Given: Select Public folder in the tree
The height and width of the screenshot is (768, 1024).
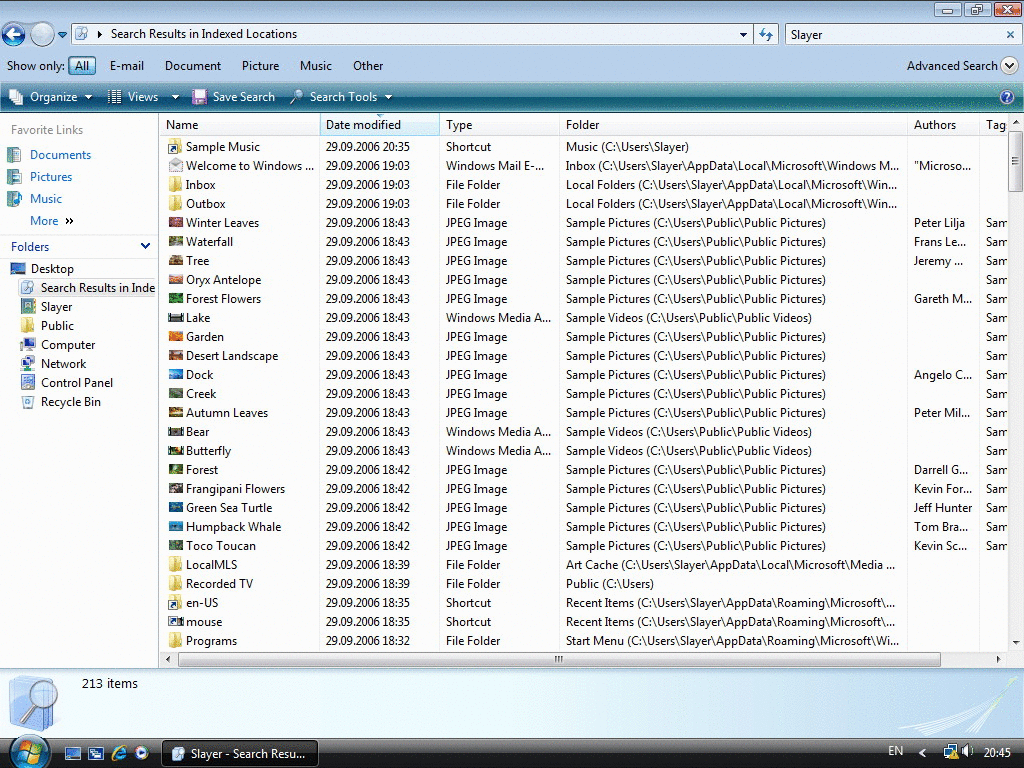Looking at the screenshot, I should click(x=57, y=325).
